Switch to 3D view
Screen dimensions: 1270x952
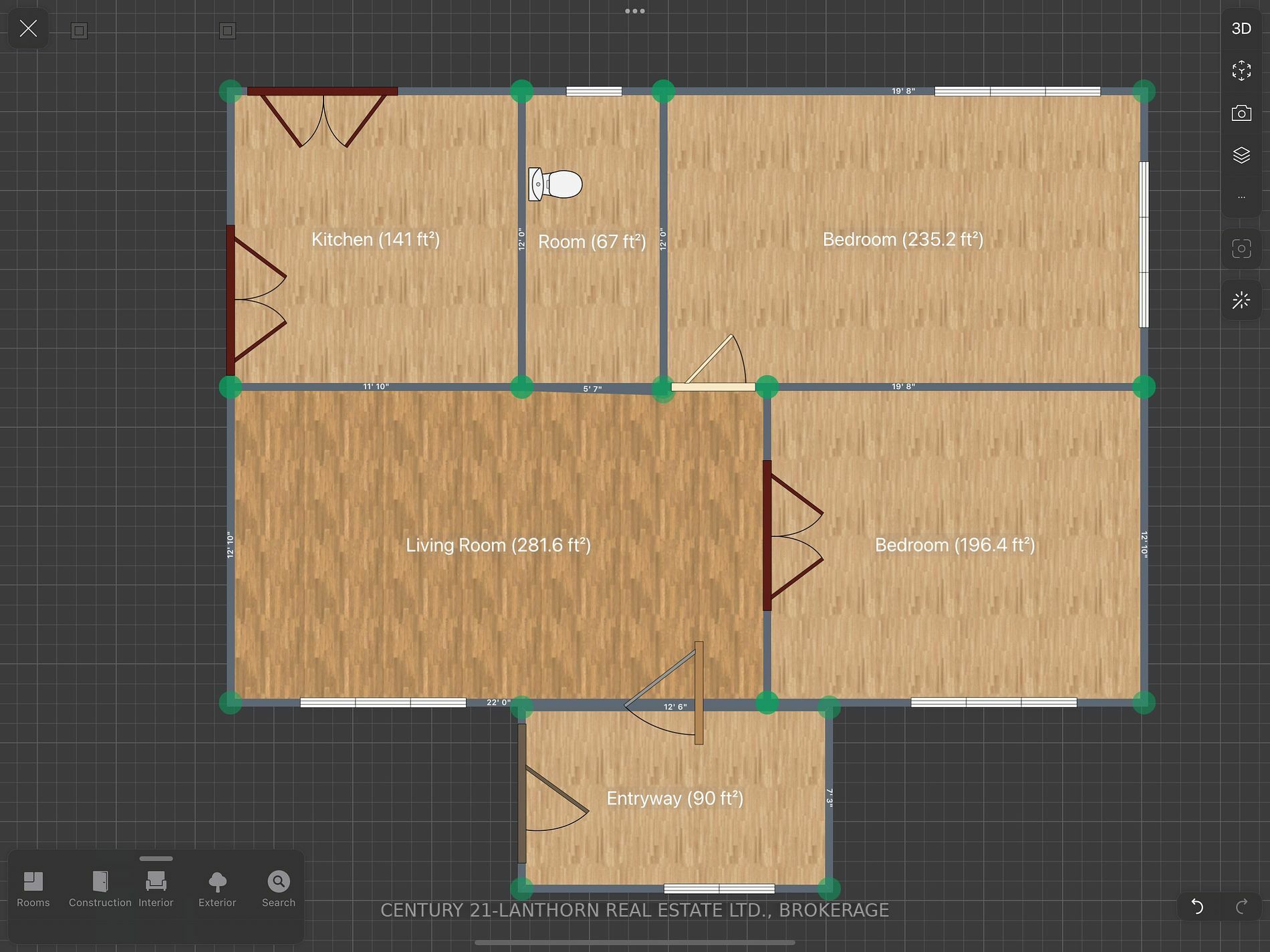coord(1241,29)
